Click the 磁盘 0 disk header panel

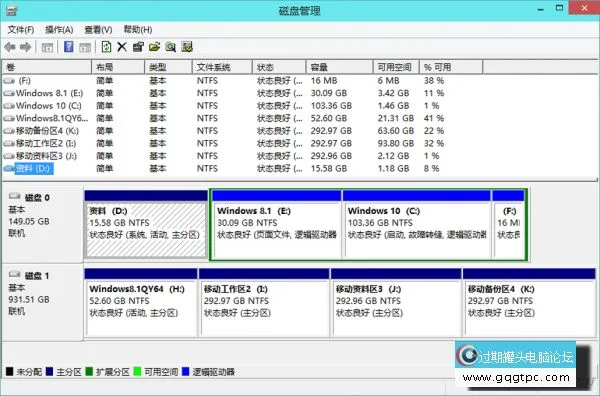point(42,224)
